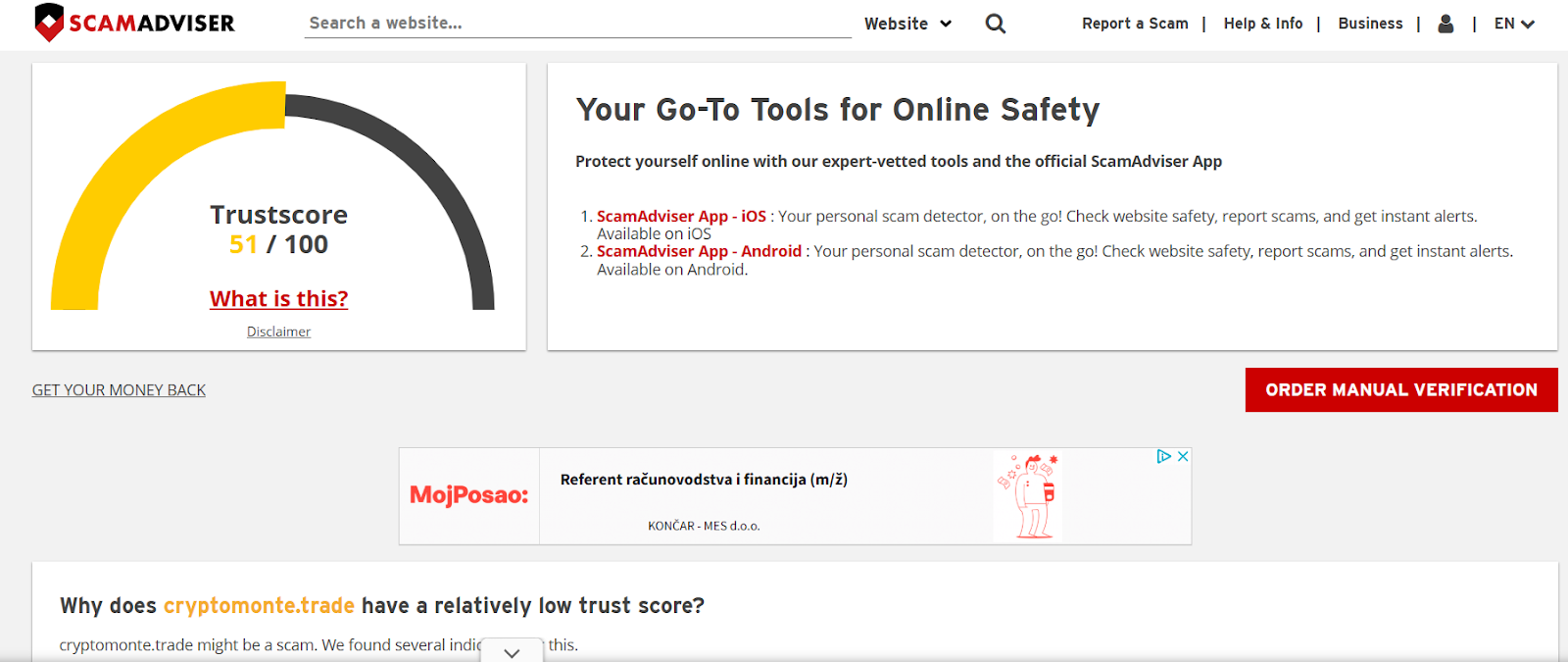
Task: Click the Search a website input field
Action: point(578,24)
